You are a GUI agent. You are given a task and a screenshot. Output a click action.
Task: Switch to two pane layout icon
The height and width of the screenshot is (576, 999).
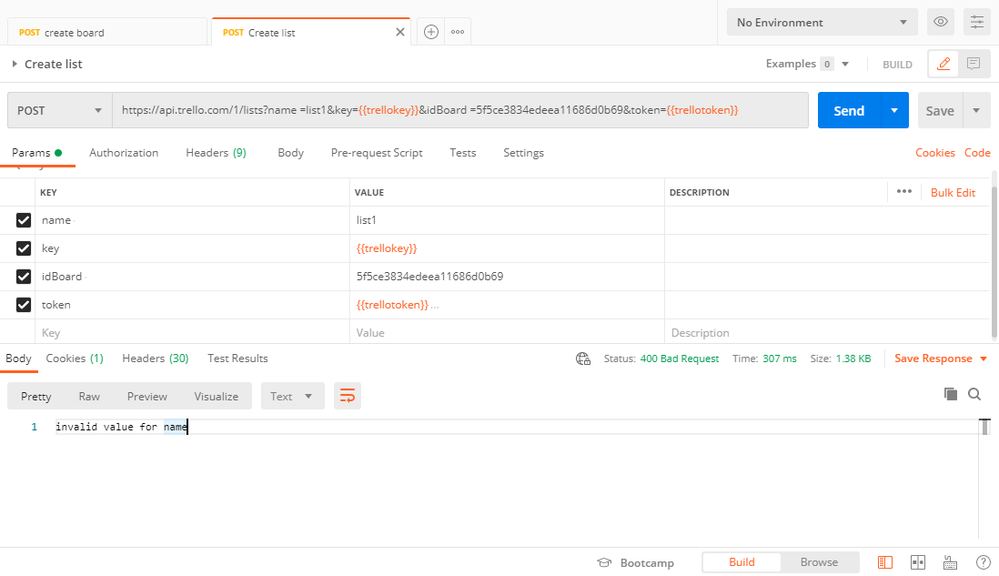coord(918,563)
